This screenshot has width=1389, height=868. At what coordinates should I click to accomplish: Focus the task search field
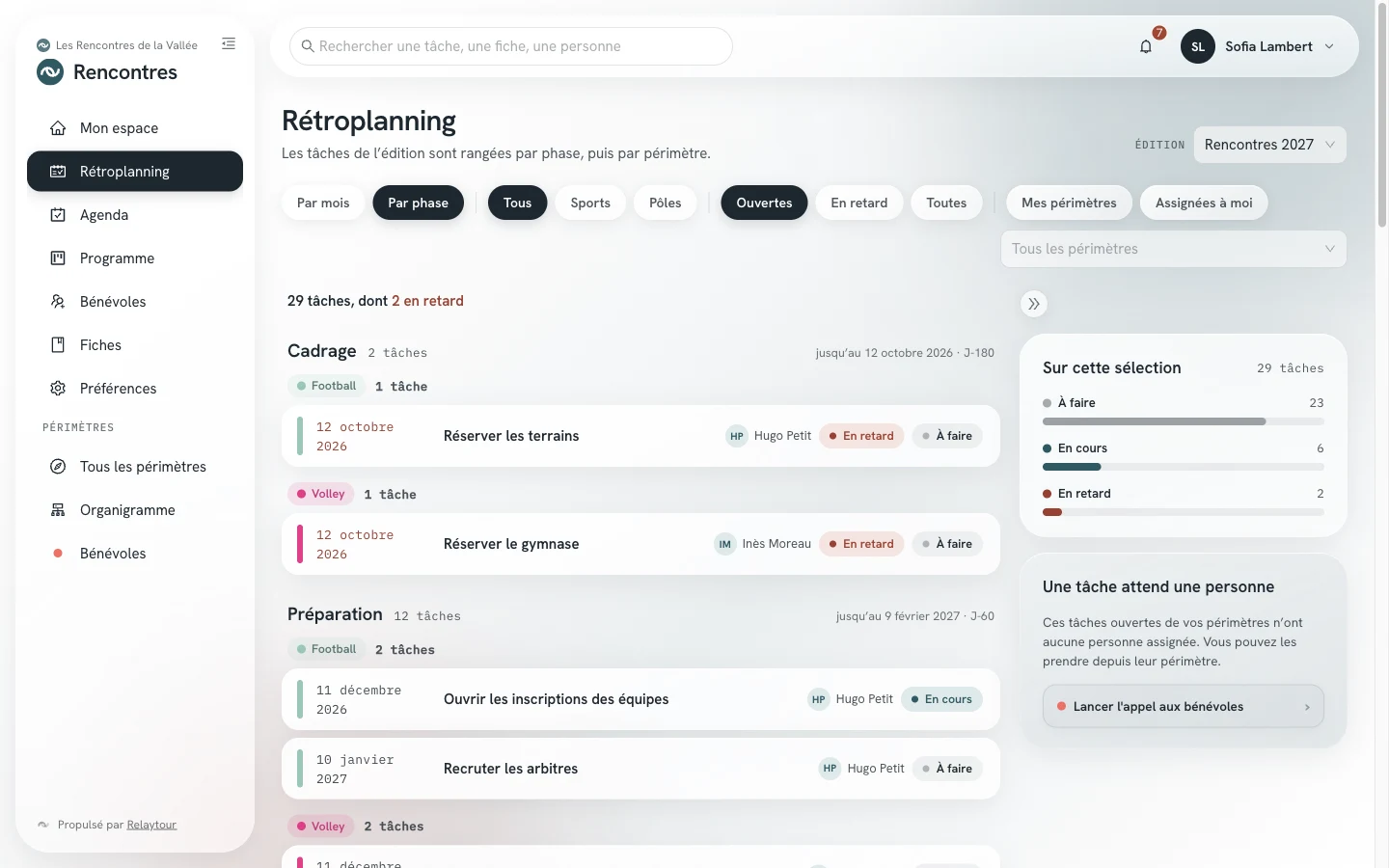click(511, 46)
